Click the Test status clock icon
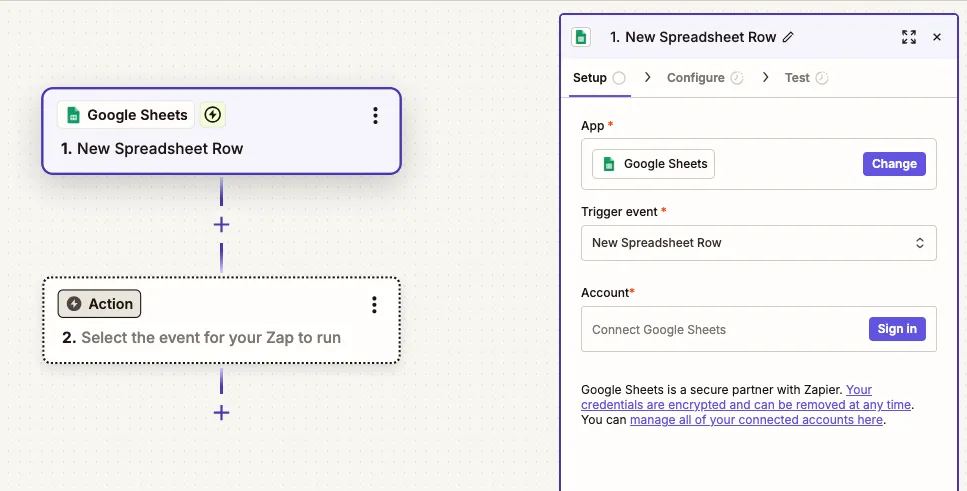Screen dimensions: 967x491 (821, 78)
